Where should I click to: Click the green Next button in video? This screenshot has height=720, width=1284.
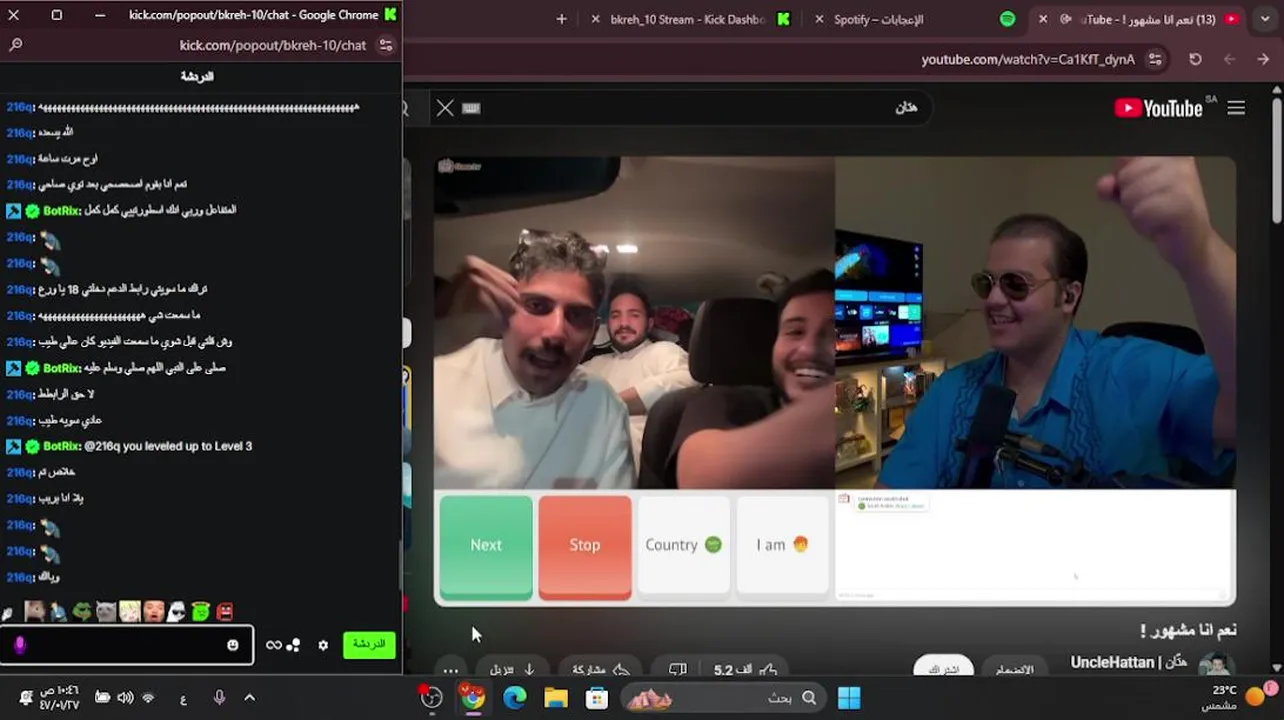tap(486, 545)
